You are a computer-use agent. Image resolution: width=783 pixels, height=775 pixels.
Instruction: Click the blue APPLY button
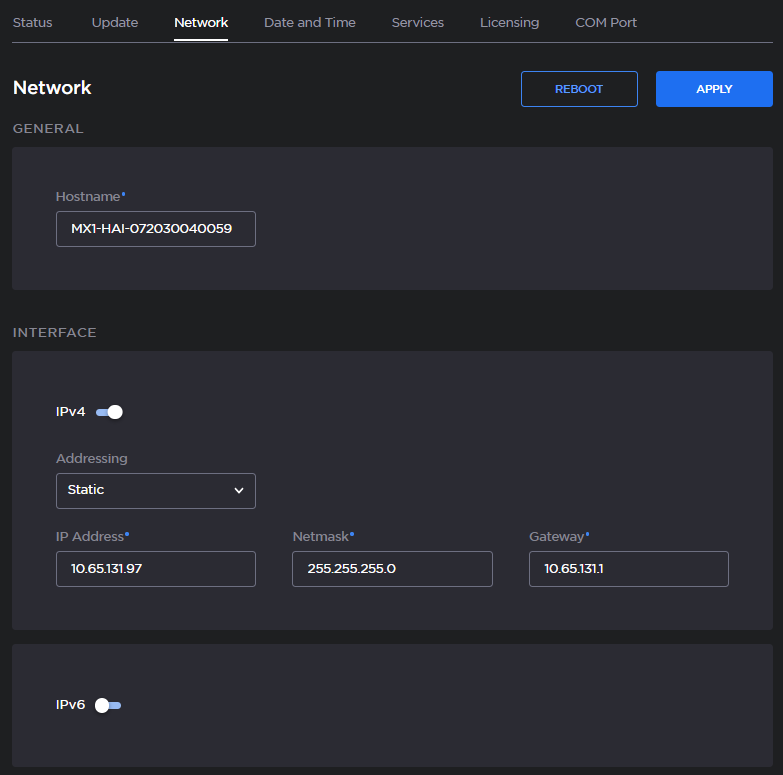(x=714, y=89)
